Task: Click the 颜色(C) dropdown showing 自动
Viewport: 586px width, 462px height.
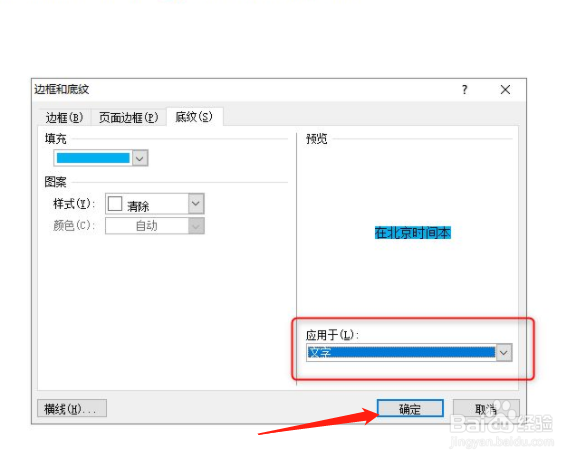Action: click(155, 226)
